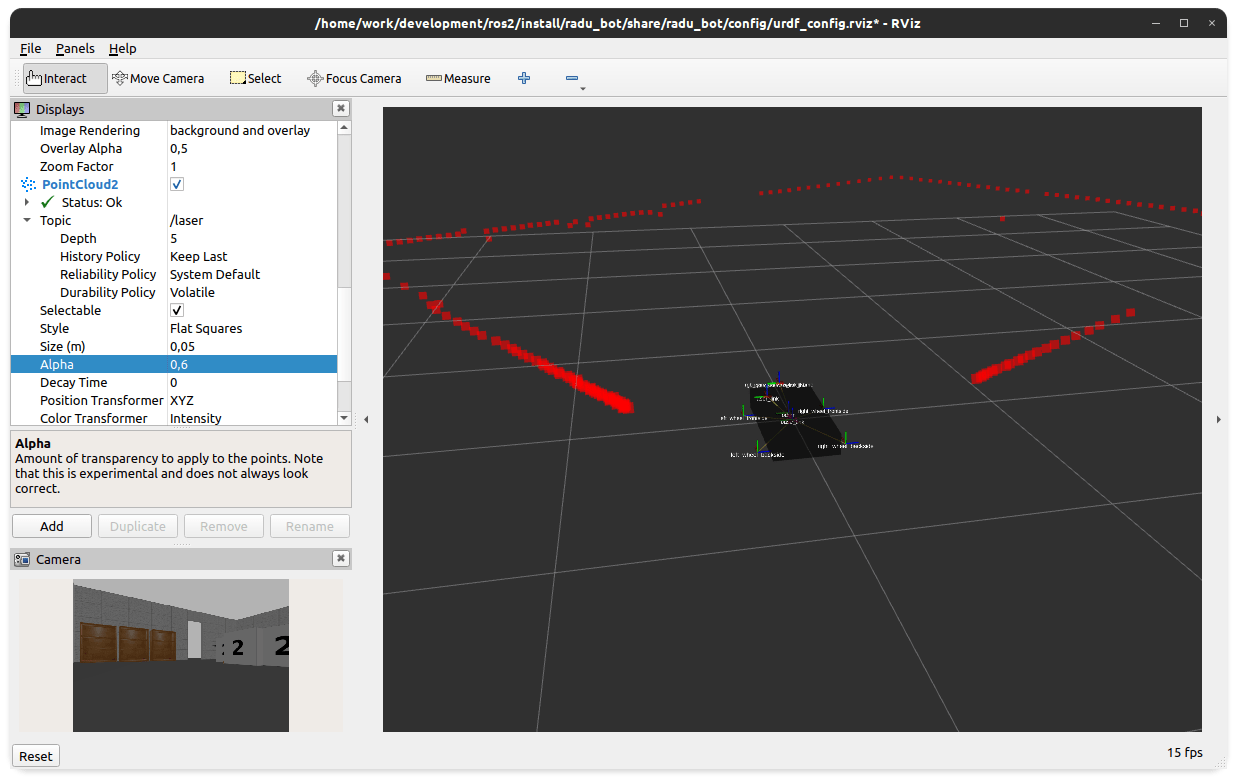The image size is (1237, 780).
Task: Select the Interact tool
Action: (57, 78)
